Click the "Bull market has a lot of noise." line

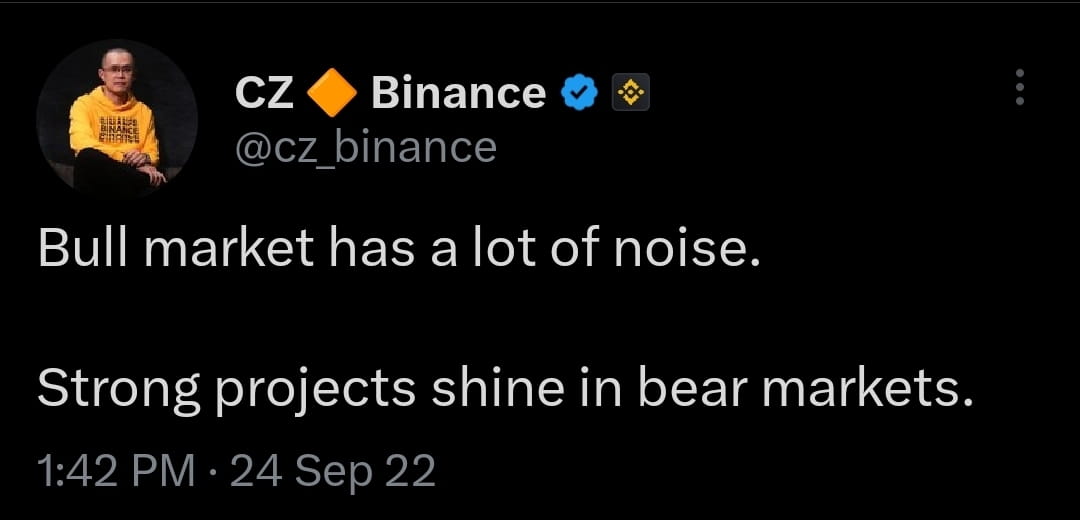[400, 249]
